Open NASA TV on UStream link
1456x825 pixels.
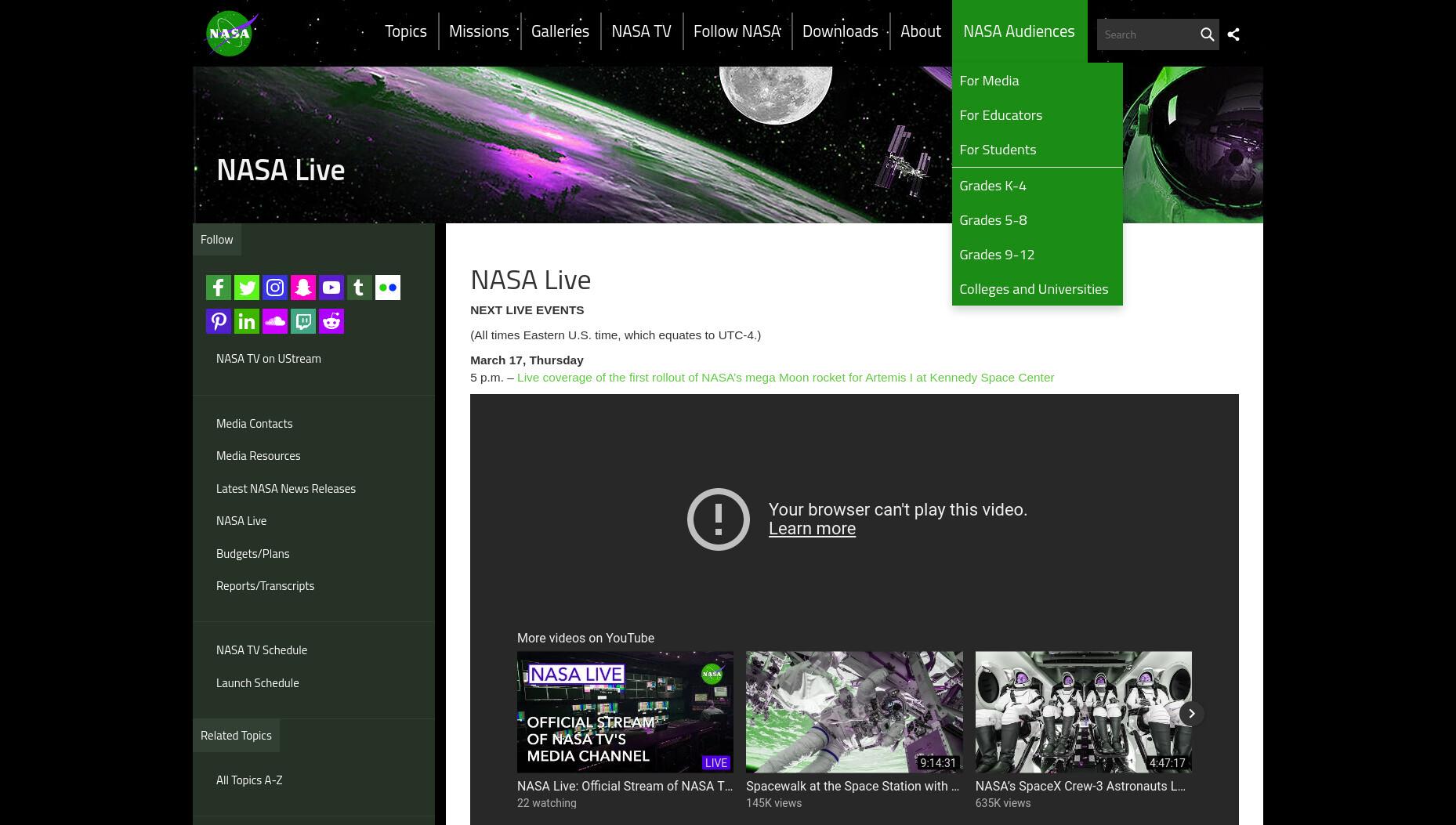(x=269, y=359)
